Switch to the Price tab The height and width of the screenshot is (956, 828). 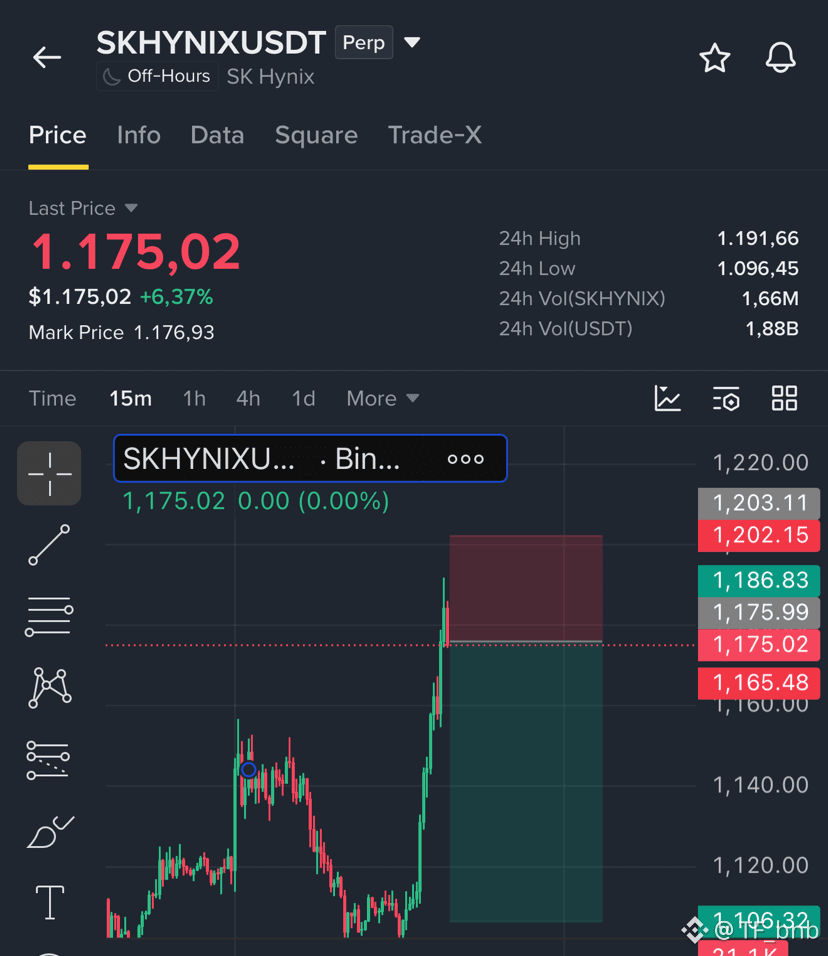[x=58, y=135]
